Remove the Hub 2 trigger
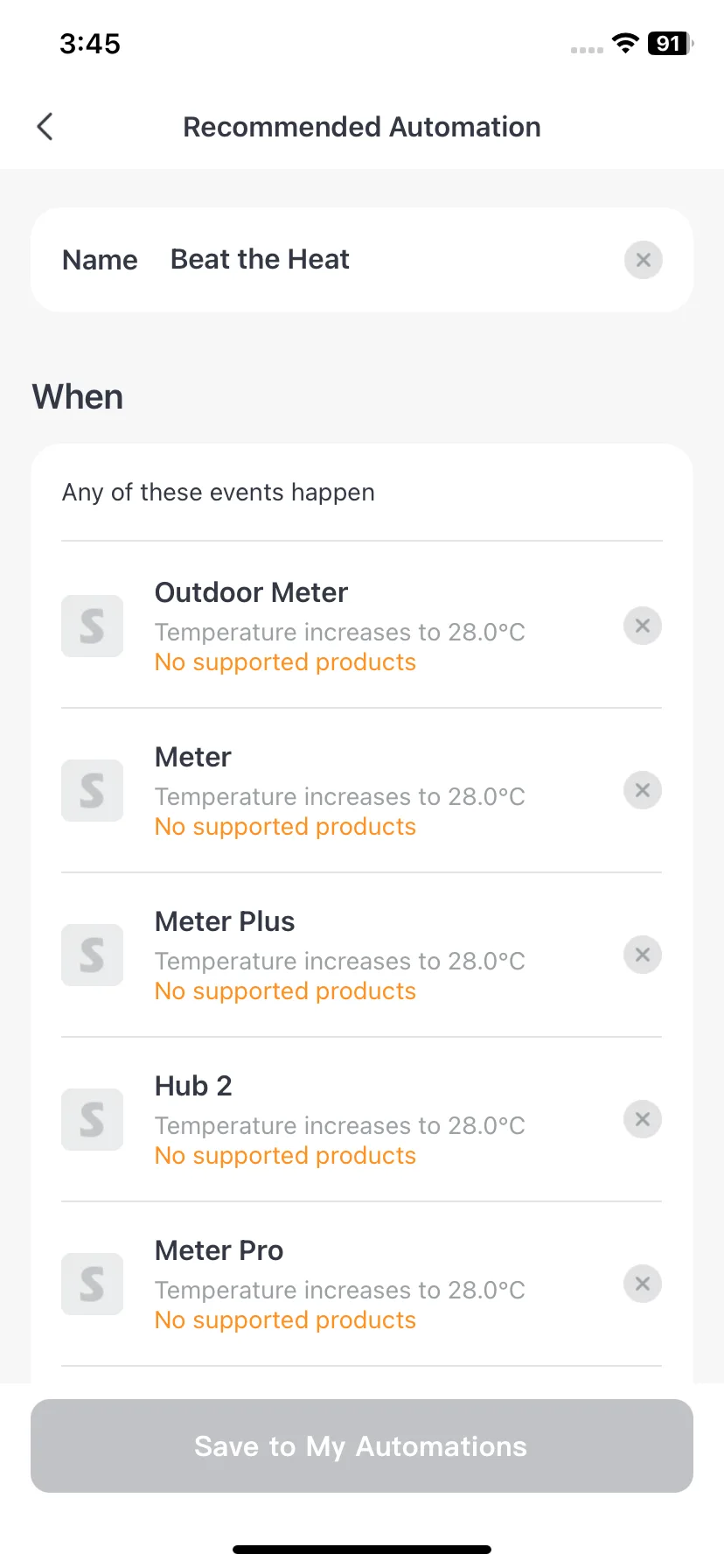Viewport: 724px width, 1568px height. (x=642, y=1119)
